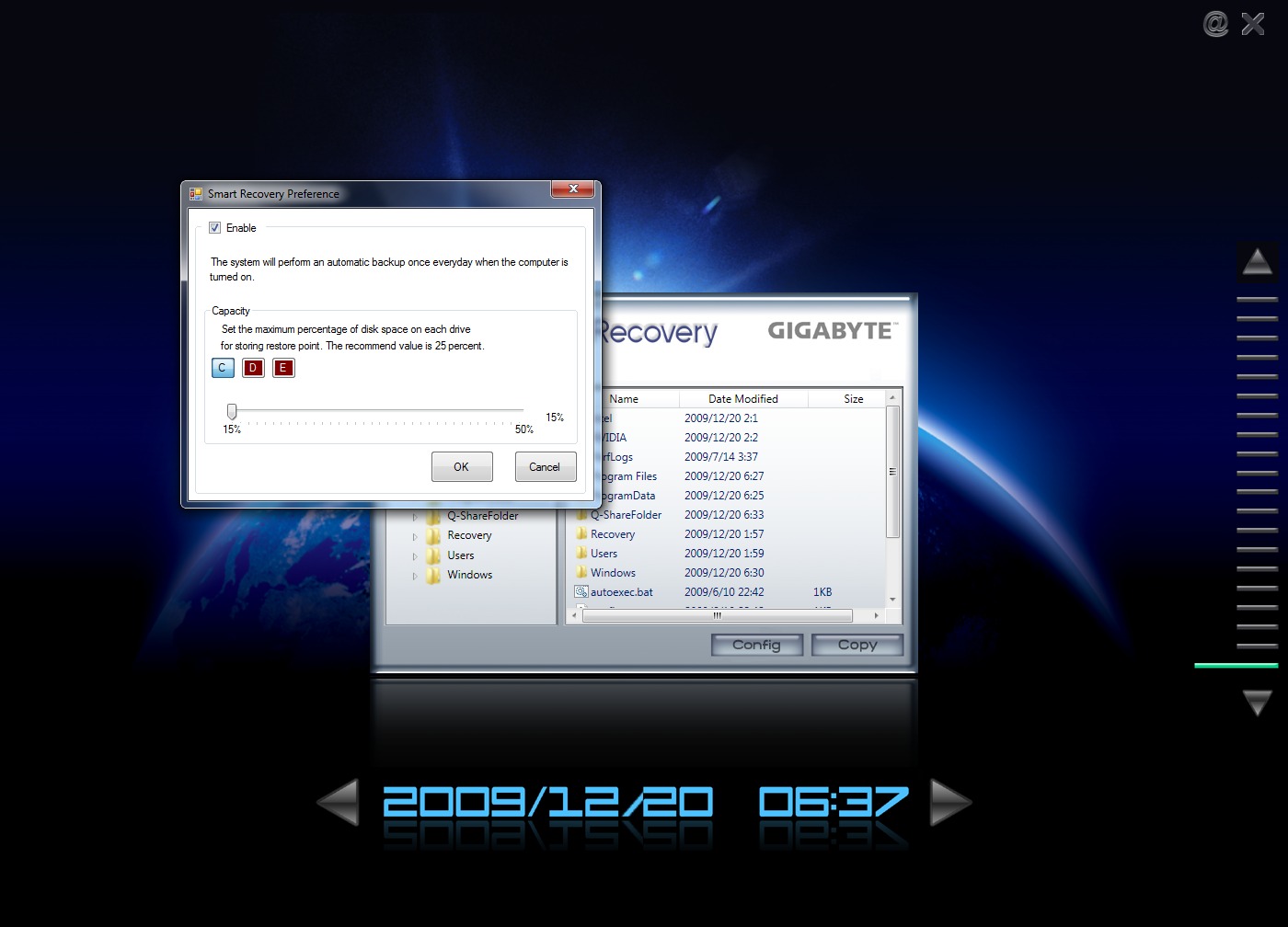The height and width of the screenshot is (927, 1288).
Task: Click Q-ShareFolder label in the tree
Action: 483,516
